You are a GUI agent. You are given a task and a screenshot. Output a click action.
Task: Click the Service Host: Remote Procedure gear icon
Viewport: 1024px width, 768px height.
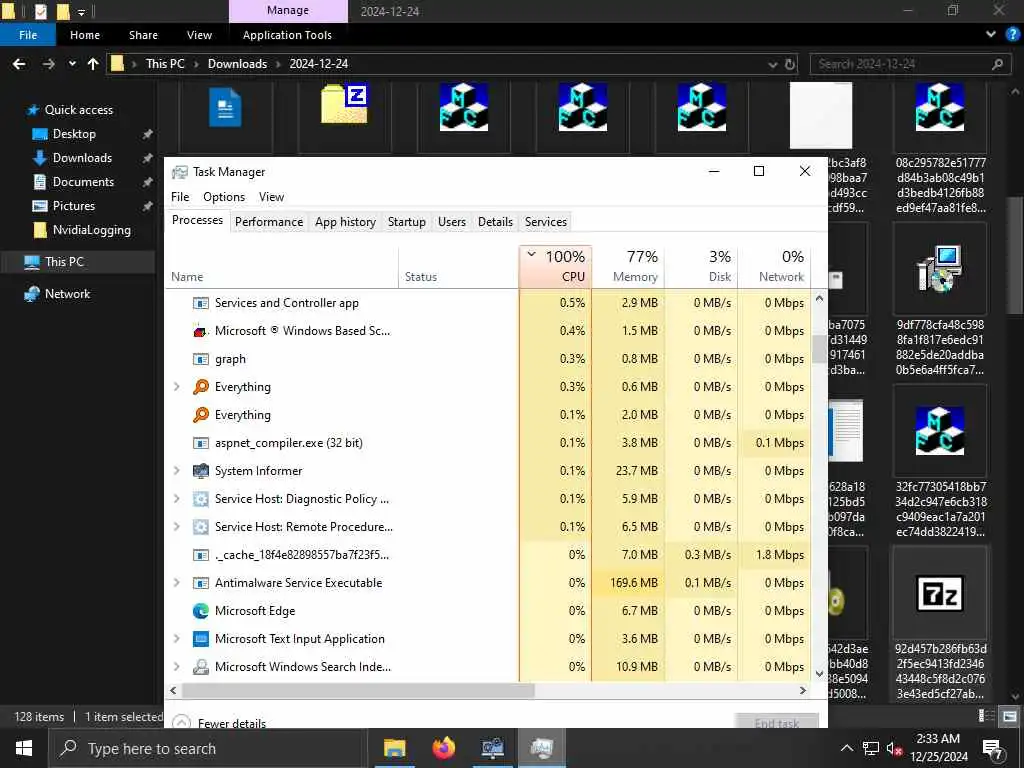click(200, 527)
